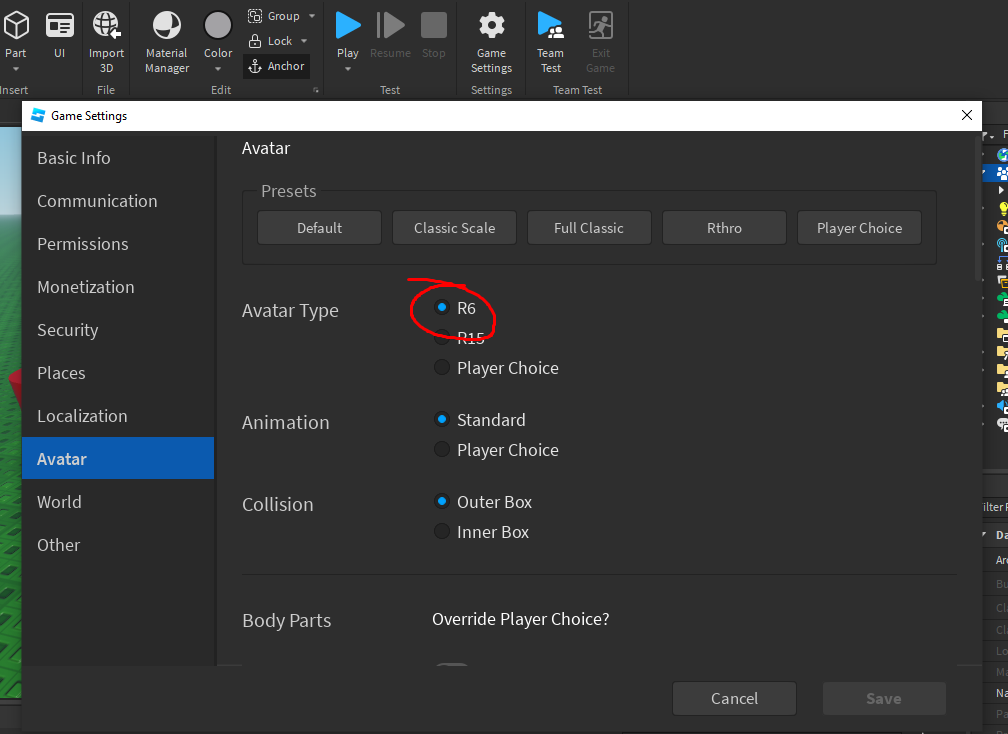Screen dimensions: 1008x734
Task: Click the Play test button
Action: 348,26
